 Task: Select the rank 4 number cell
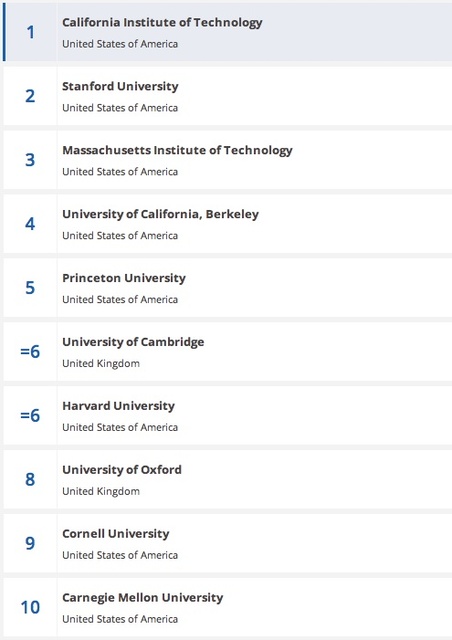(x=31, y=224)
